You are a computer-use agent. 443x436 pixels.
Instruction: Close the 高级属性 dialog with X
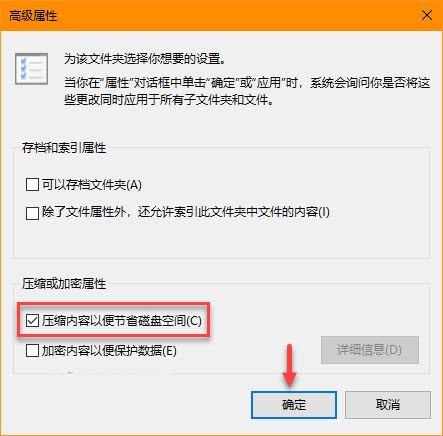tap(427, 15)
